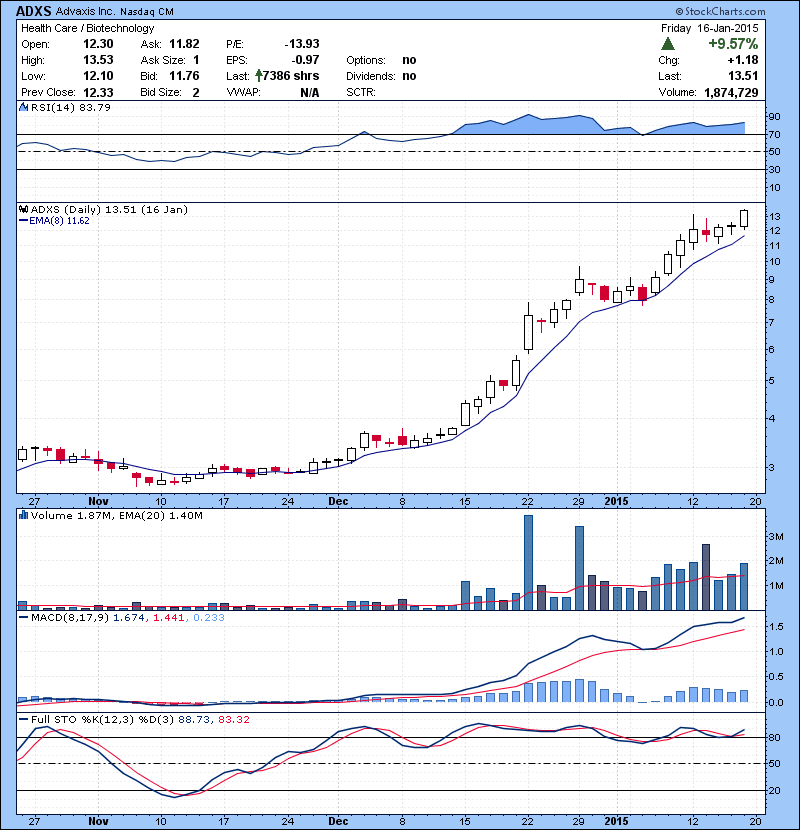Click the MACD(8,17,9) panel legend icon
The width and height of the screenshot is (800, 830).
point(24,620)
